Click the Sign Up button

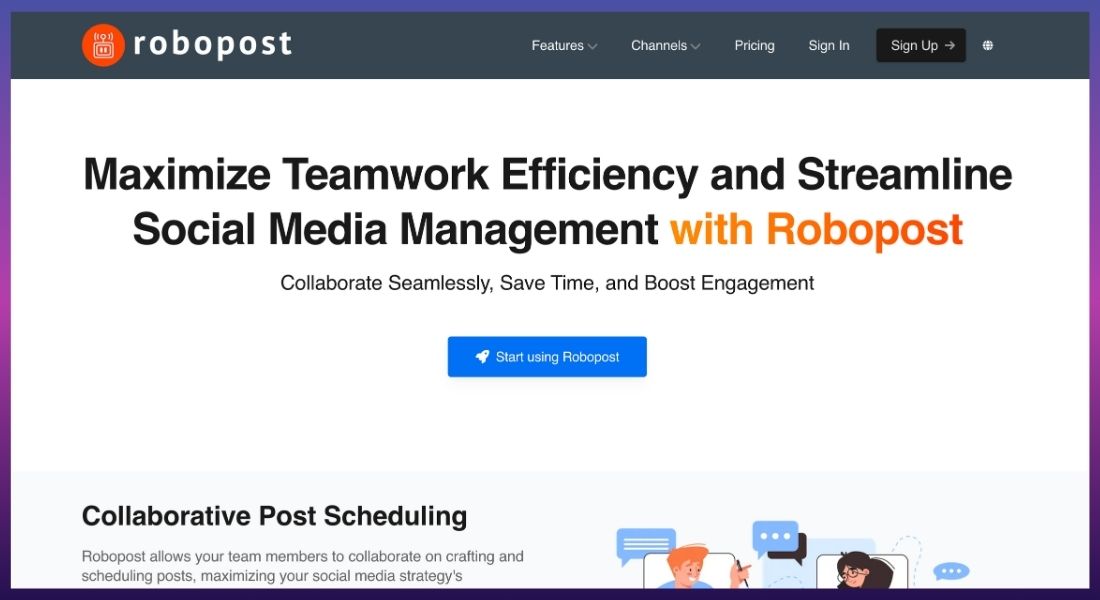pyautogui.click(x=920, y=44)
